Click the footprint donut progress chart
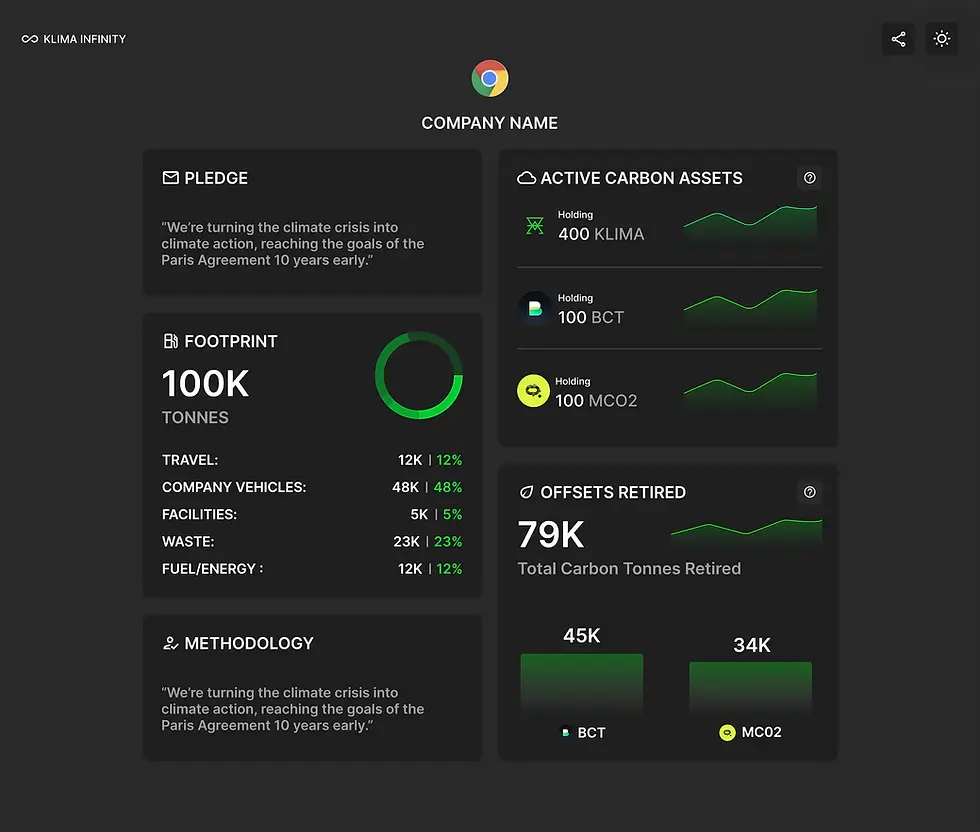 tap(419, 375)
